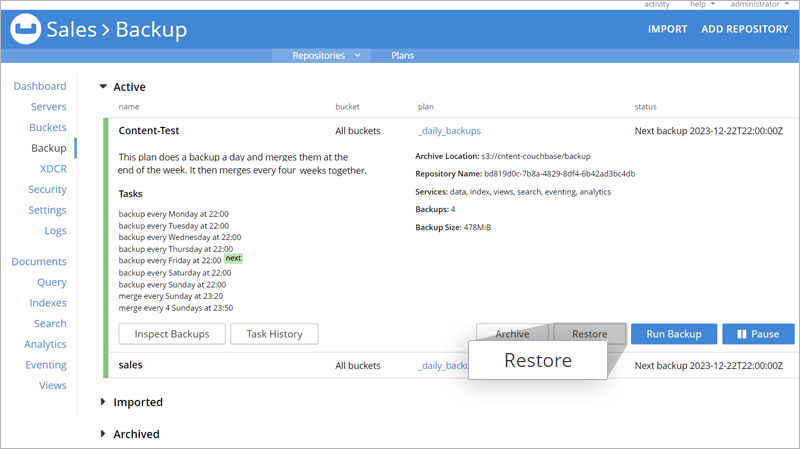
Task: Open Query in the sidebar
Action: 52,282
